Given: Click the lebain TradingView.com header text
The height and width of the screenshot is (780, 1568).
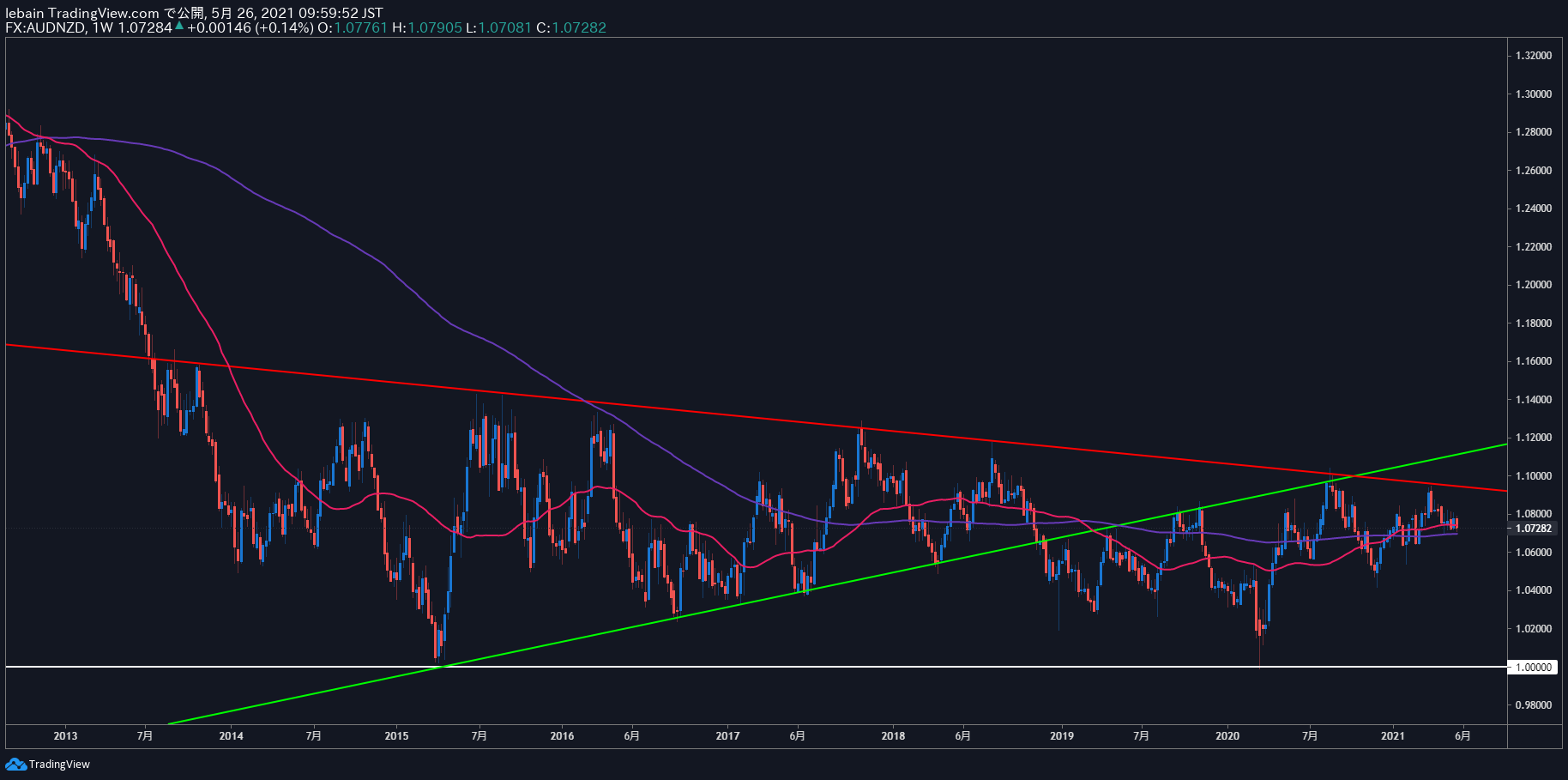Looking at the screenshot, I should point(82,13).
